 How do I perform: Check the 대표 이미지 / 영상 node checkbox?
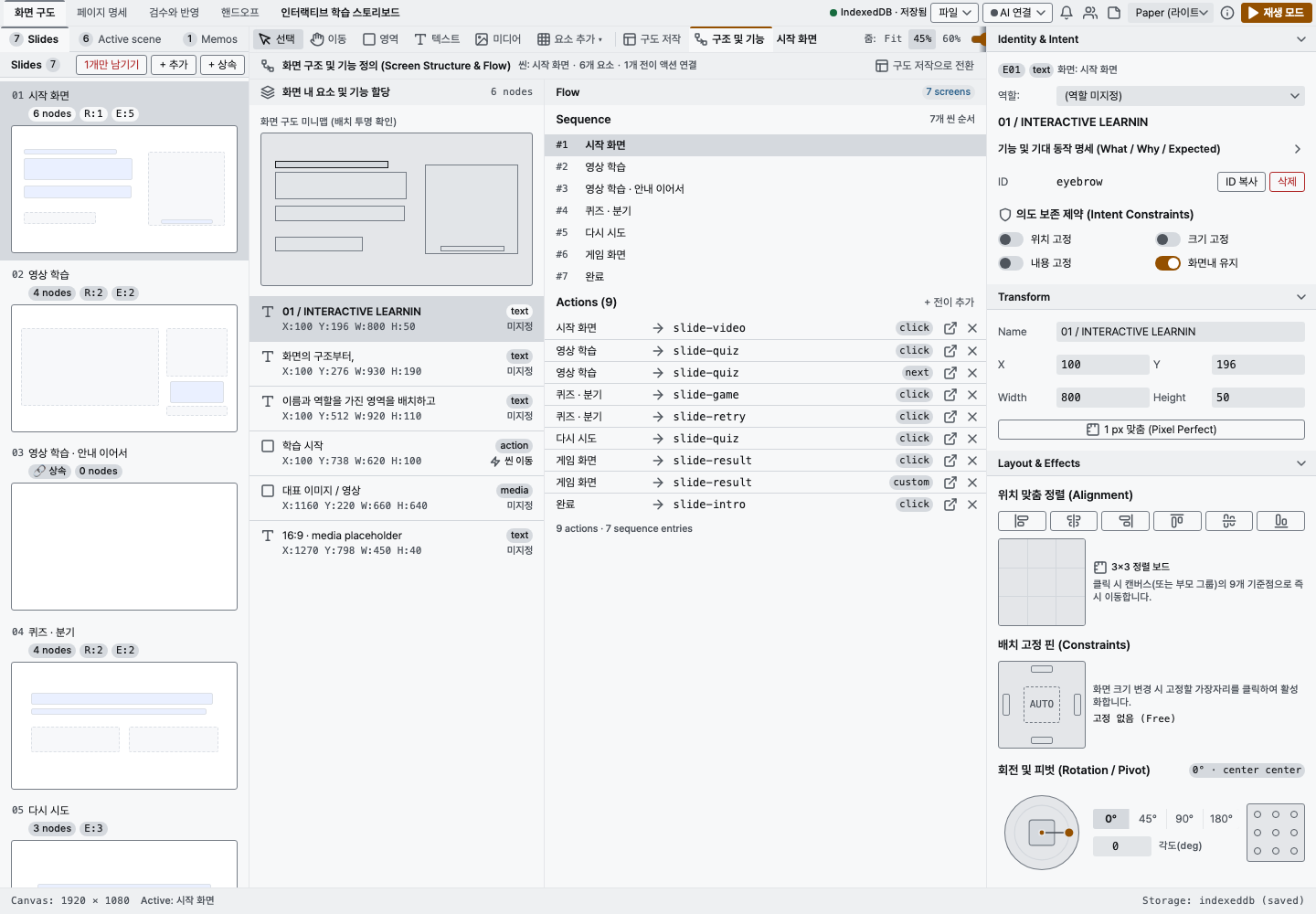[268, 491]
